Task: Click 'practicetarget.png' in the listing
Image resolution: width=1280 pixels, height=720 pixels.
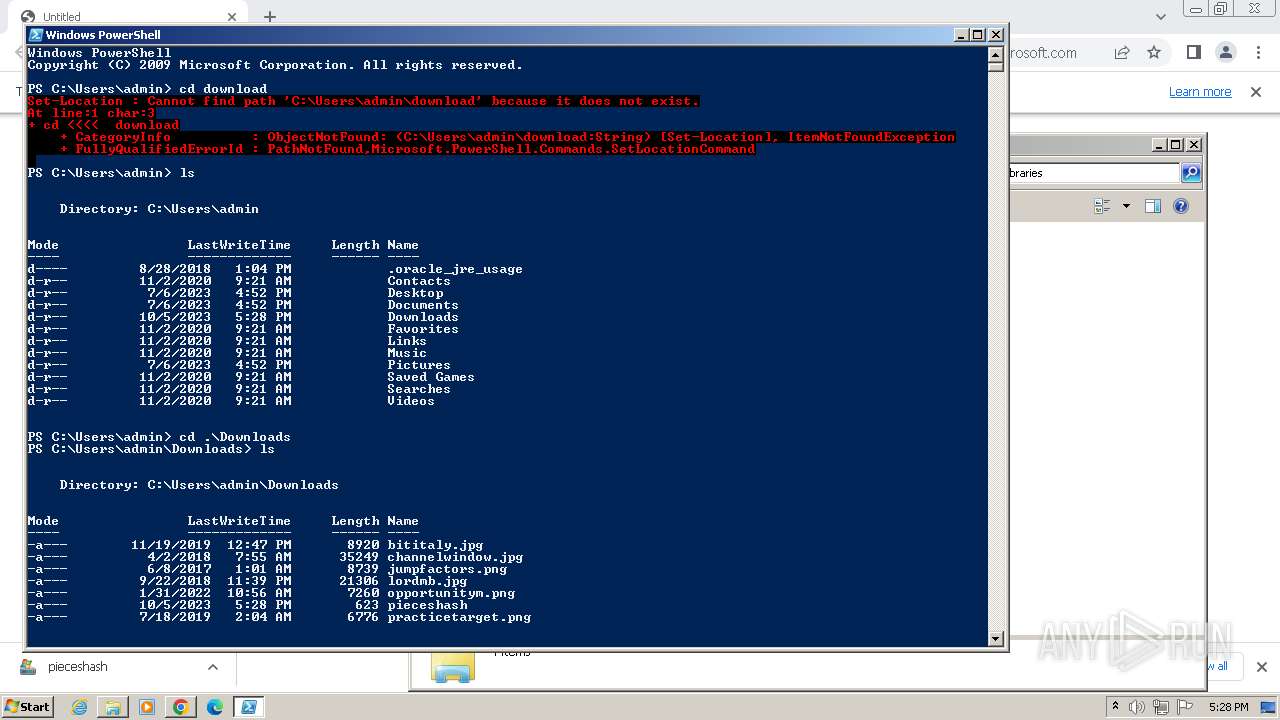Action: 459,617
